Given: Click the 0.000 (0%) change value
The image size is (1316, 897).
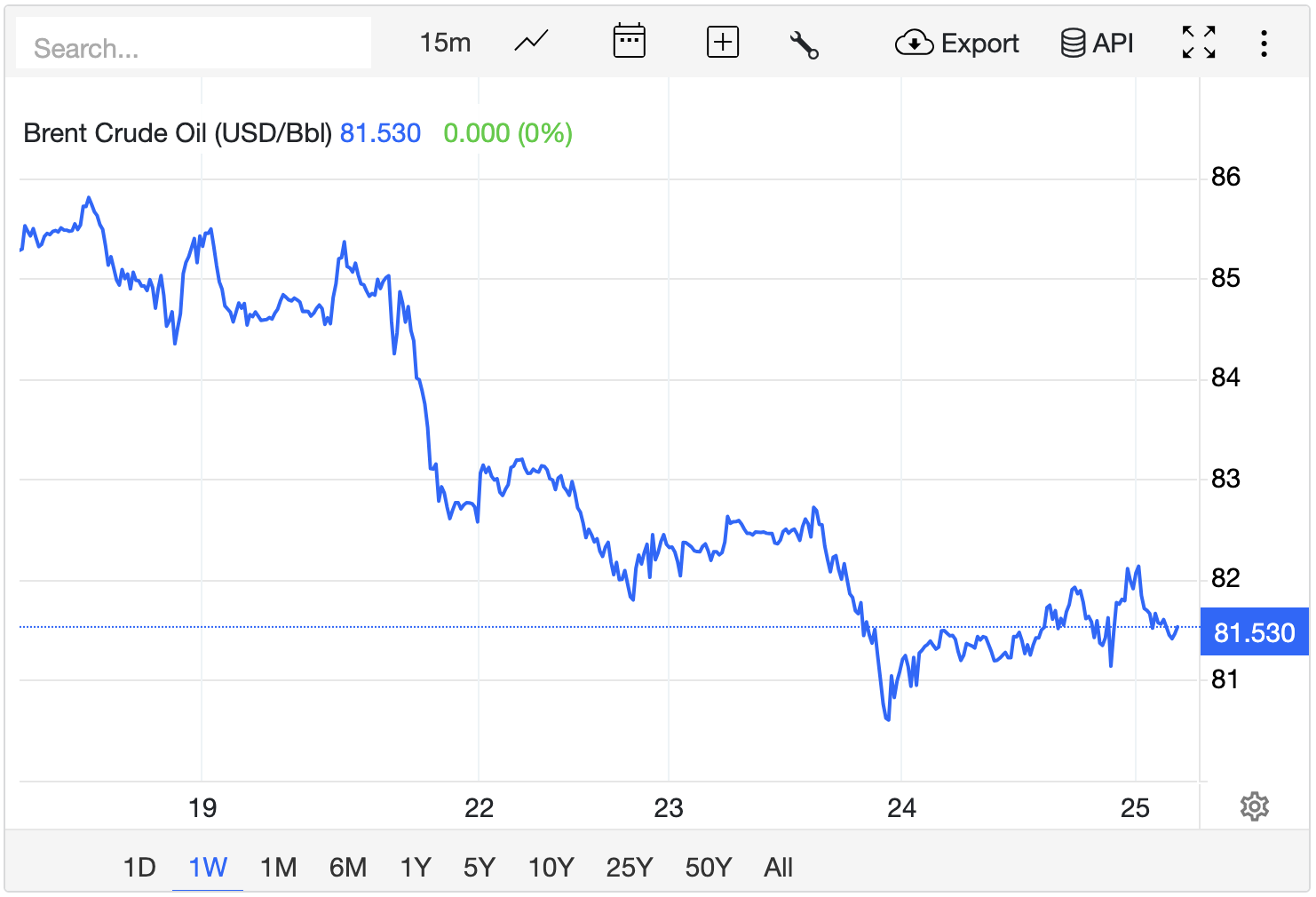Looking at the screenshot, I should [x=508, y=133].
